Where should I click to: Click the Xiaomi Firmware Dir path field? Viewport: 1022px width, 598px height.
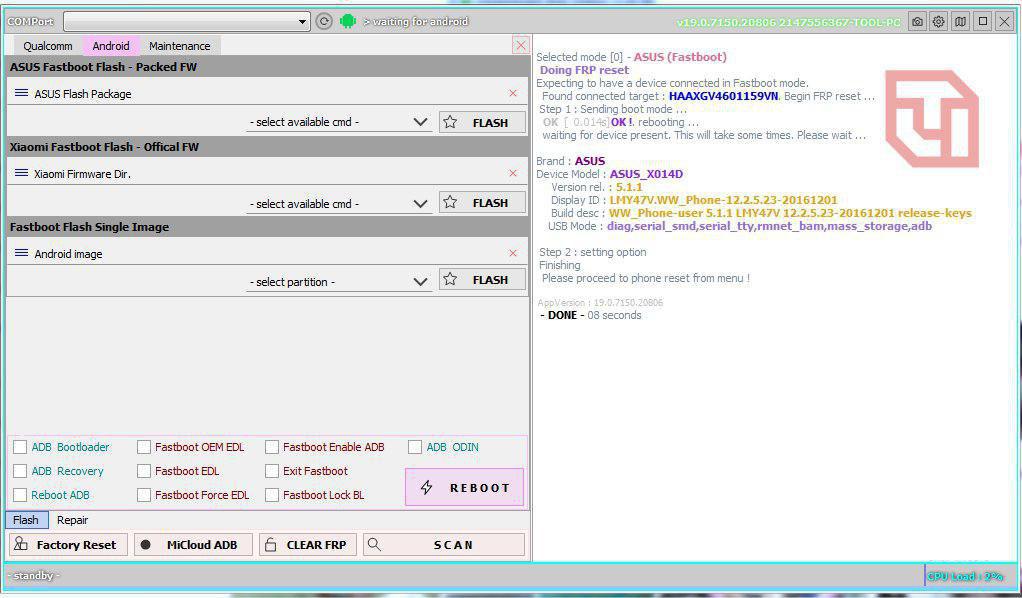(x=267, y=173)
